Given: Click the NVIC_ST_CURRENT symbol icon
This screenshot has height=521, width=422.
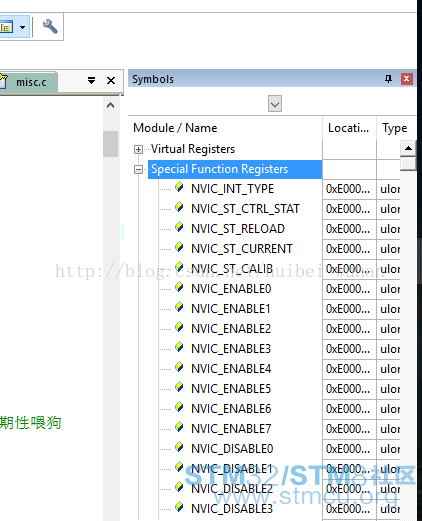Looking at the screenshot, I should [179, 247].
